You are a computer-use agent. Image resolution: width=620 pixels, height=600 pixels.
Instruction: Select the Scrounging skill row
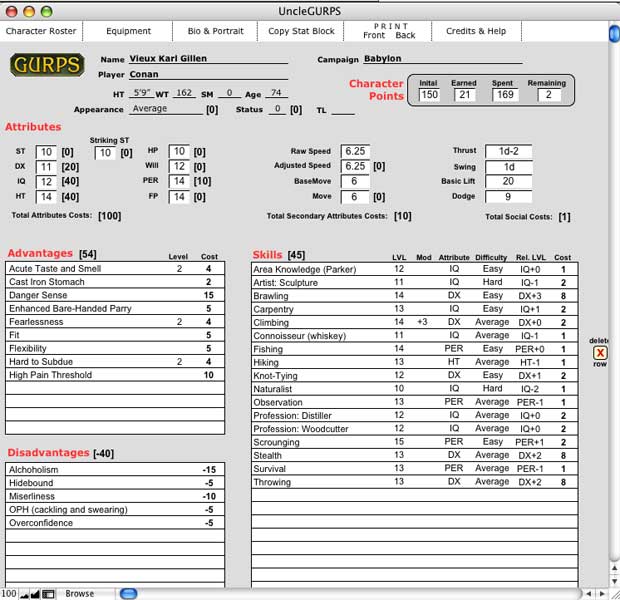415,442
